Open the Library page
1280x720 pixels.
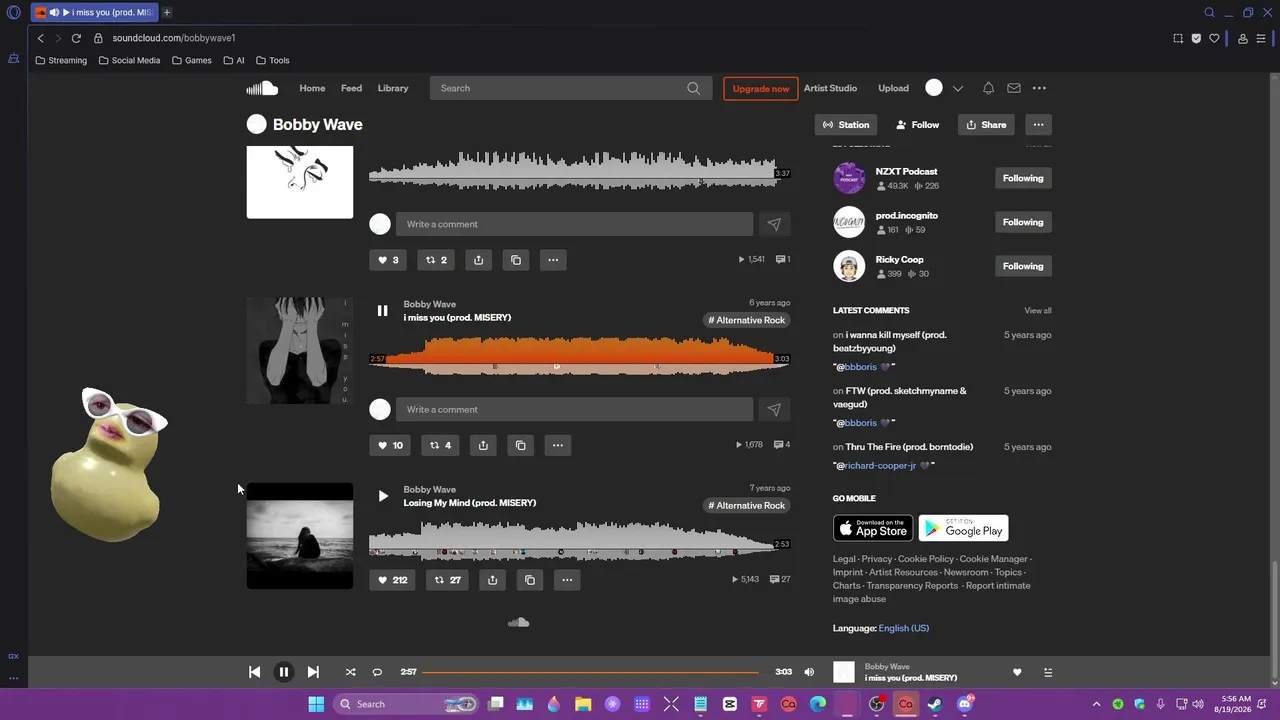(393, 88)
